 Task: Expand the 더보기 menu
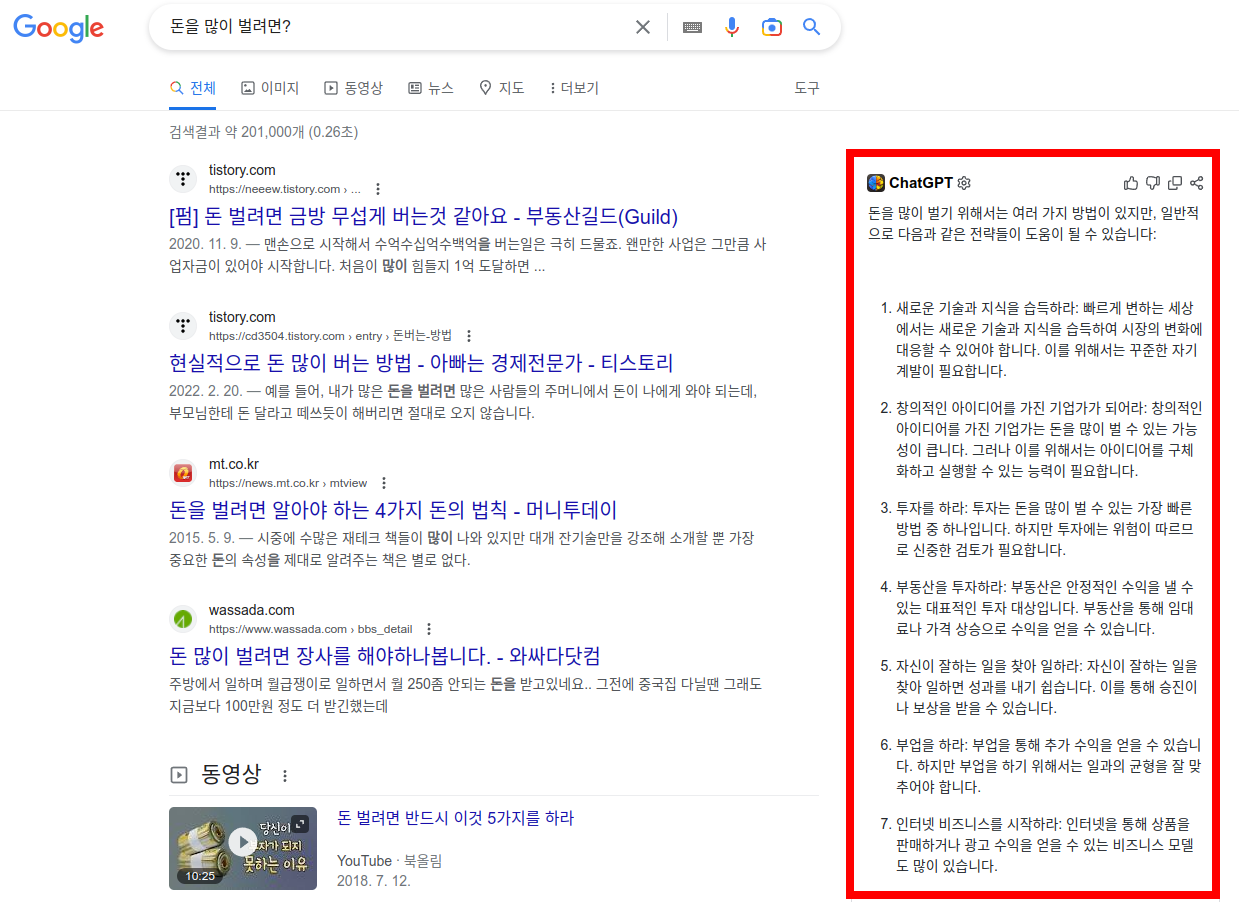tap(574, 88)
